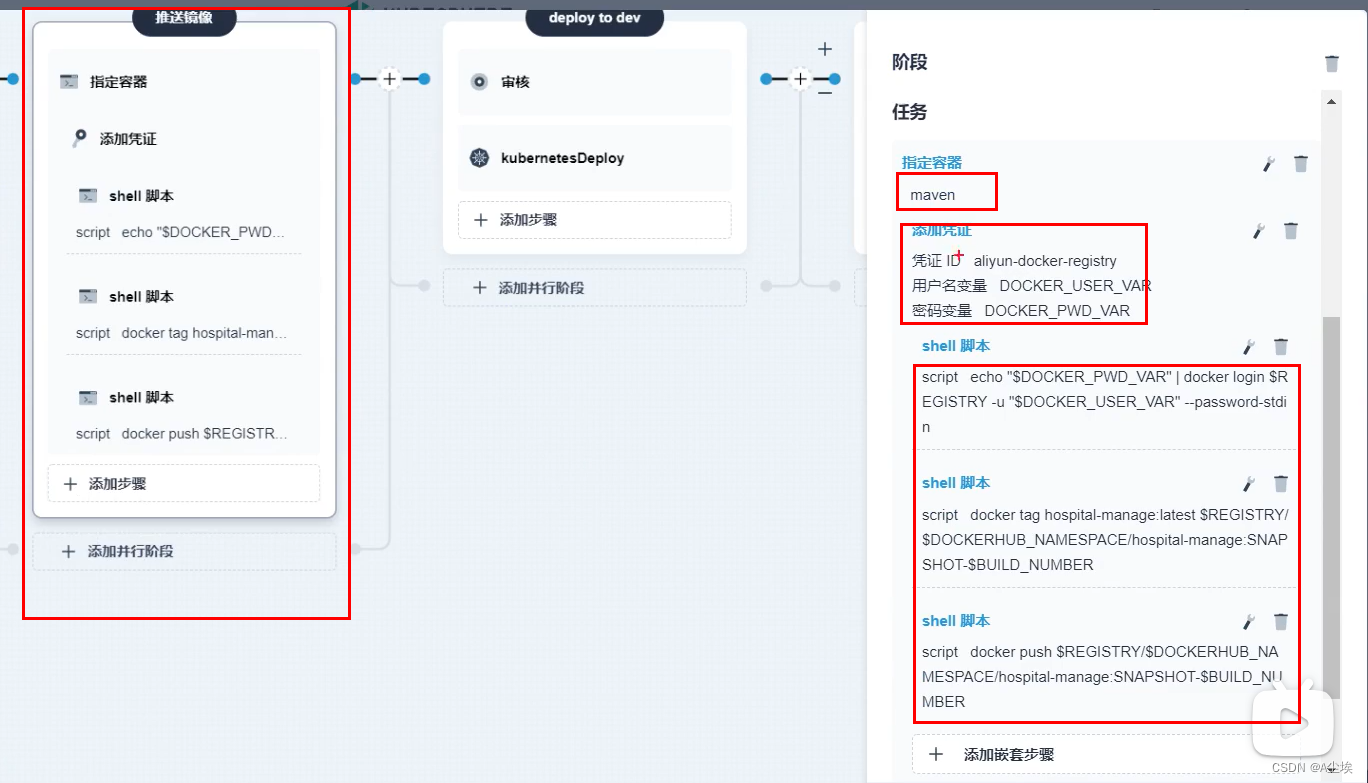Viewport: 1368px width, 783px height.
Task: Zoom out canvas with minus control
Action: pos(825,93)
